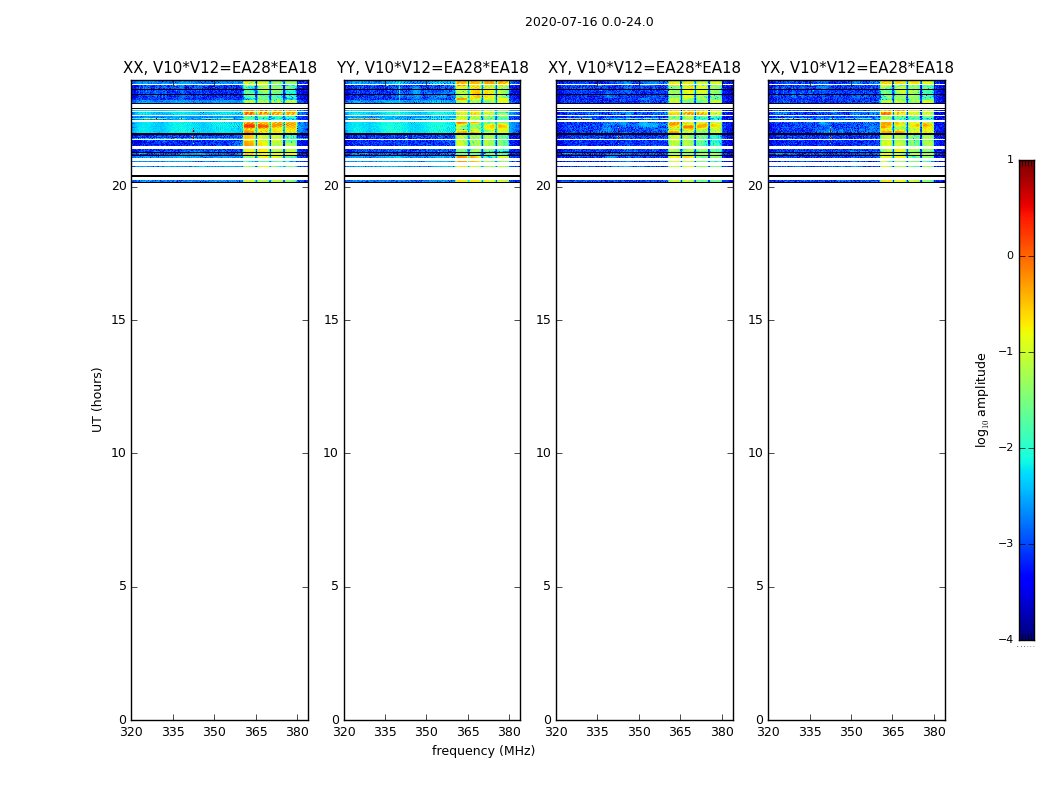Click the XY, V10*V12=EA28*EA18 panel title
Viewport: 1050px width, 800px height.
644,68
